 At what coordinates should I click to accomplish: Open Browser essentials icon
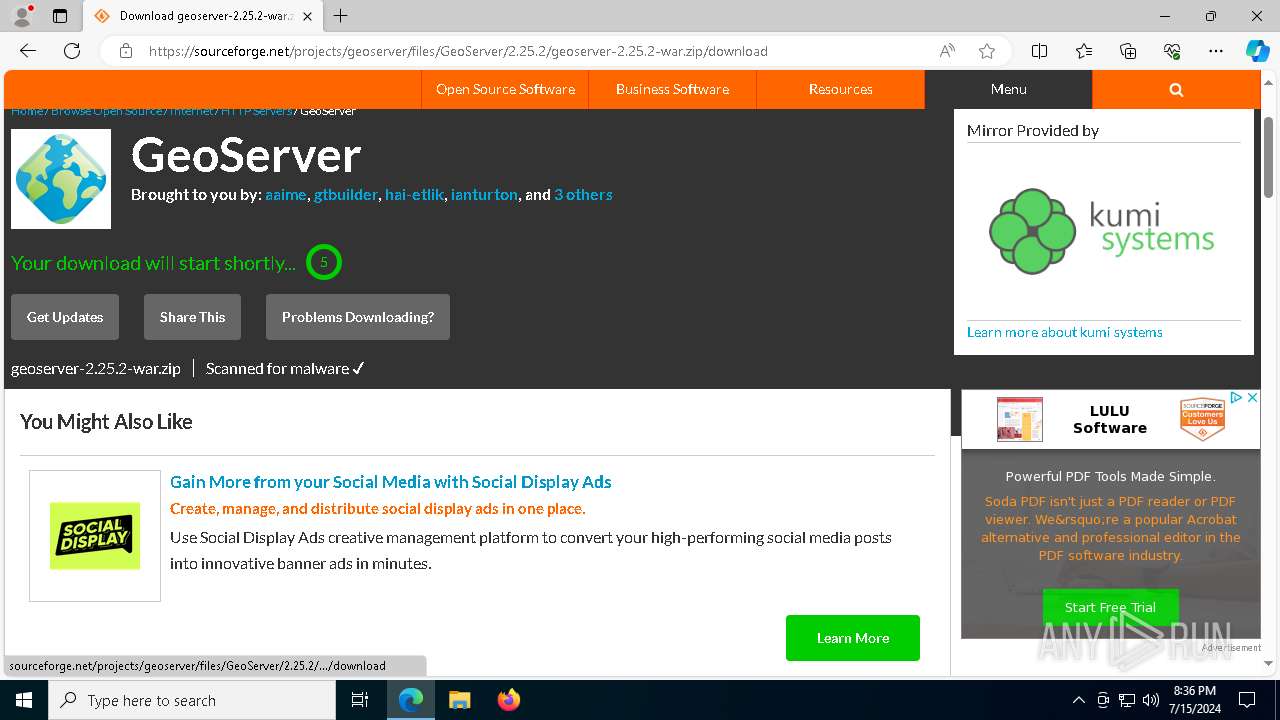(1172, 51)
